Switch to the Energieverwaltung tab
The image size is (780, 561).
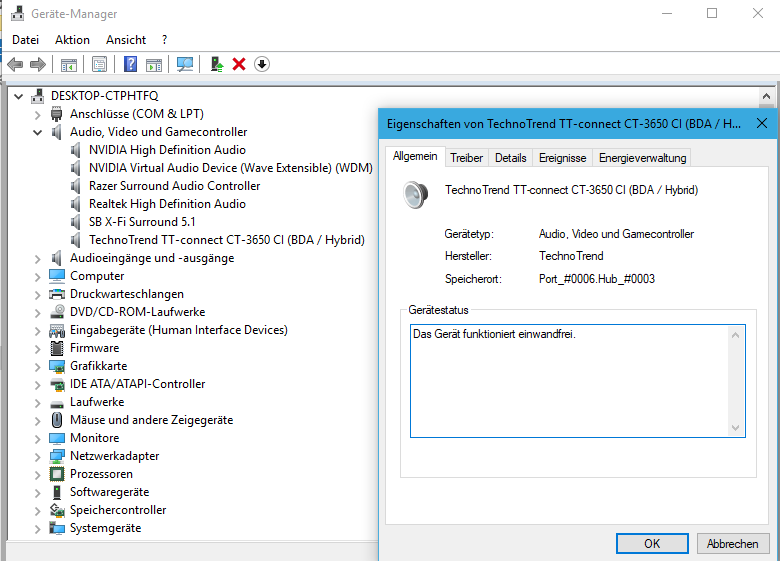click(642, 158)
